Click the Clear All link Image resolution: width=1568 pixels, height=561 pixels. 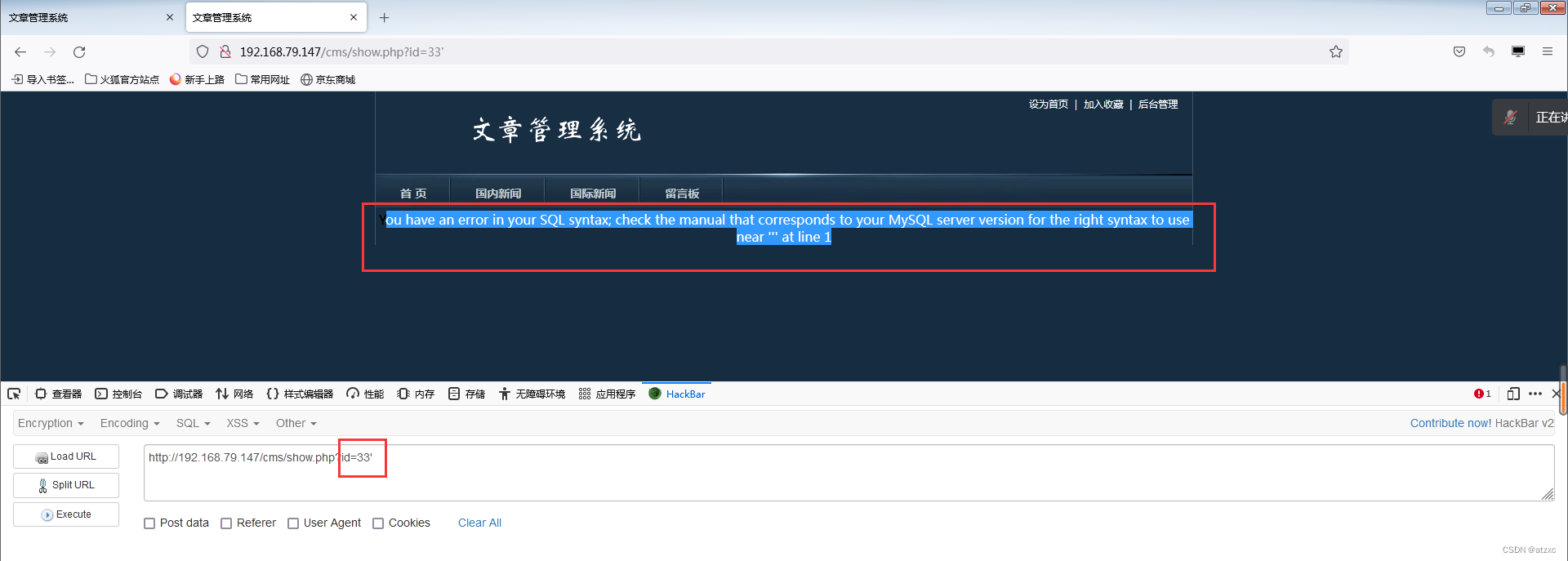pos(479,523)
